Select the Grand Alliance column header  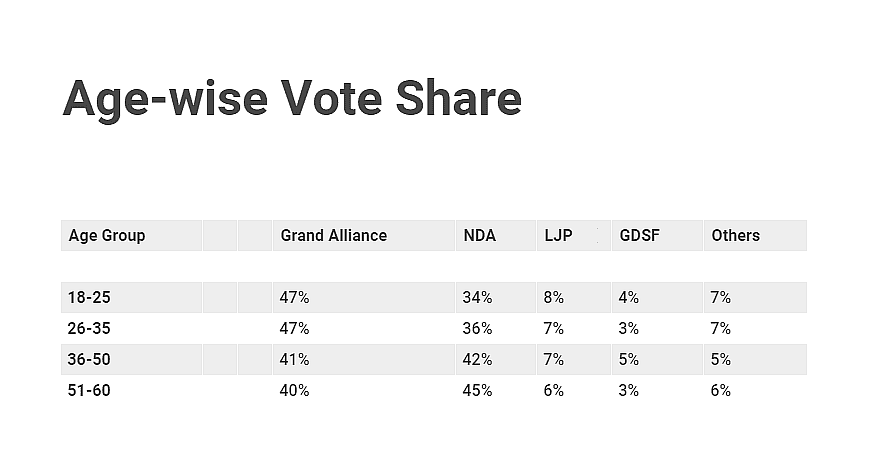coord(333,235)
